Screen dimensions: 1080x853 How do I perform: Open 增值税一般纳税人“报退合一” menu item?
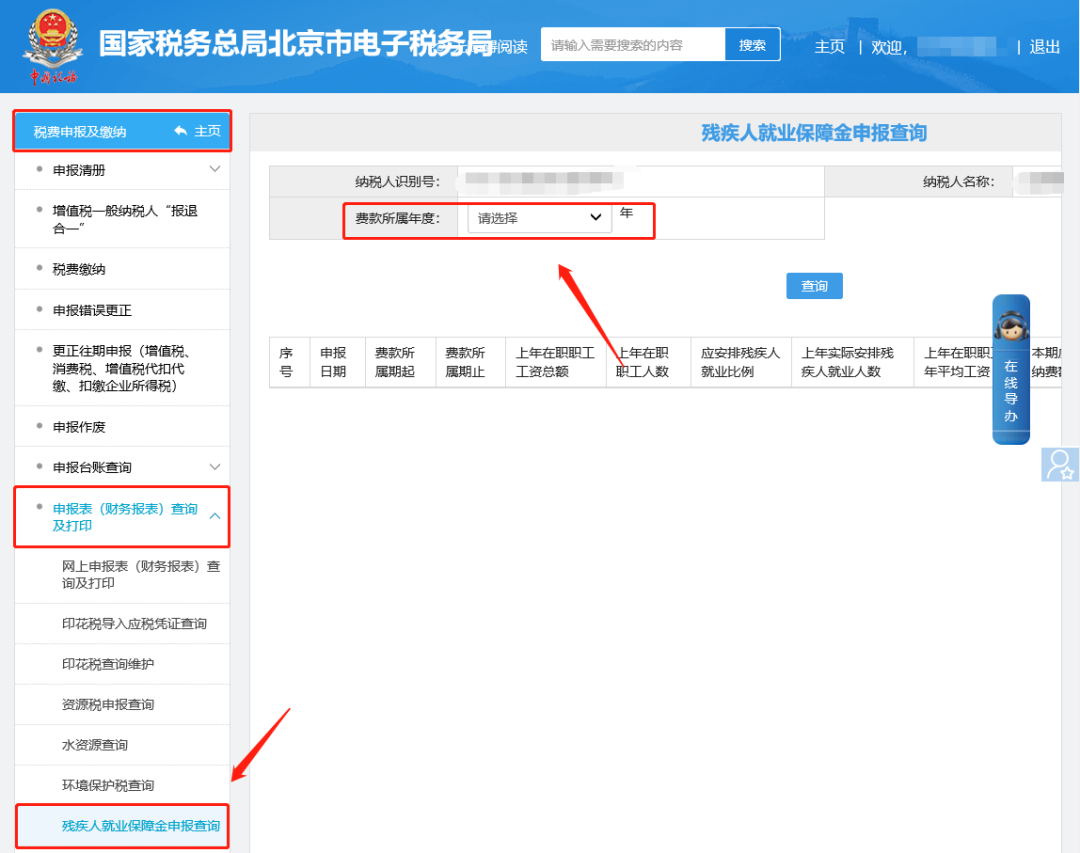[x=124, y=219]
